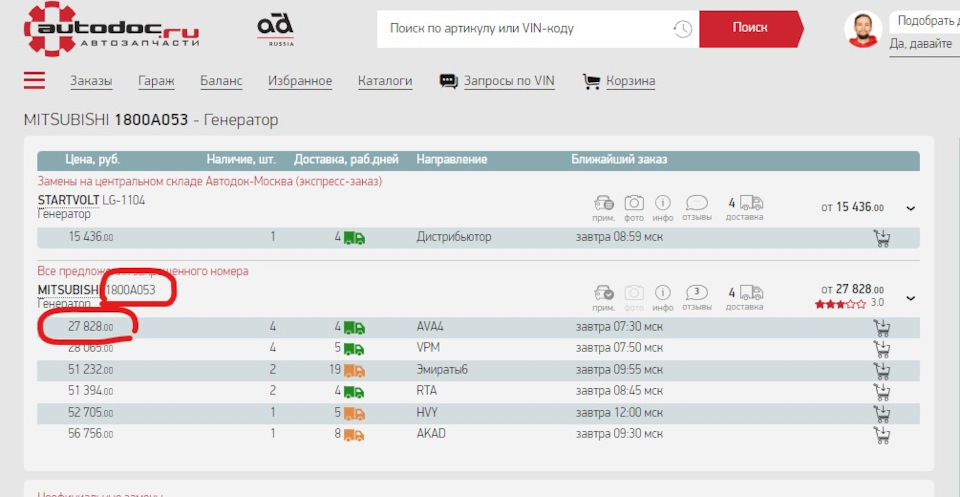Screen dimensions: 960x497
Task: Open the Избранное menu item
Action: click(300, 81)
